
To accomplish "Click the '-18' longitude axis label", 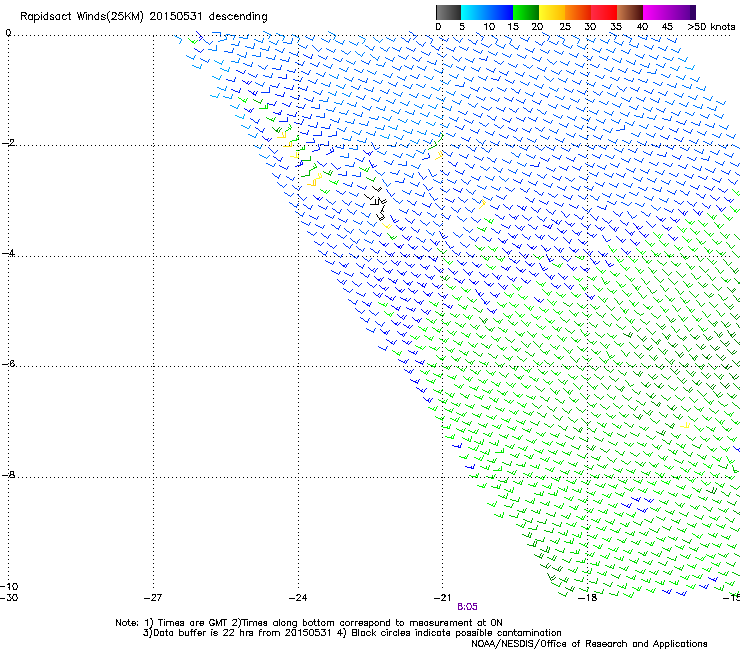I will coord(588,598).
